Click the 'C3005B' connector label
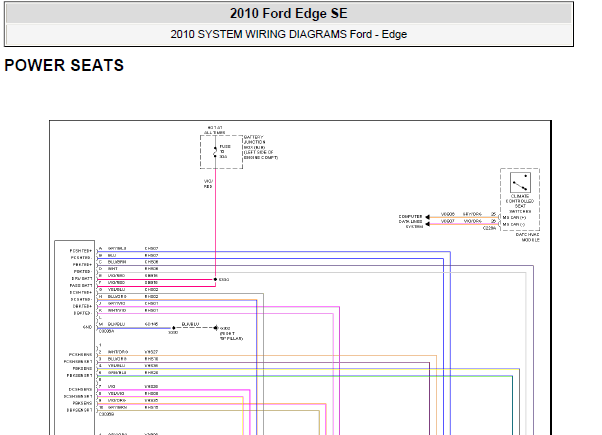602x435 pixels. (106, 414)
